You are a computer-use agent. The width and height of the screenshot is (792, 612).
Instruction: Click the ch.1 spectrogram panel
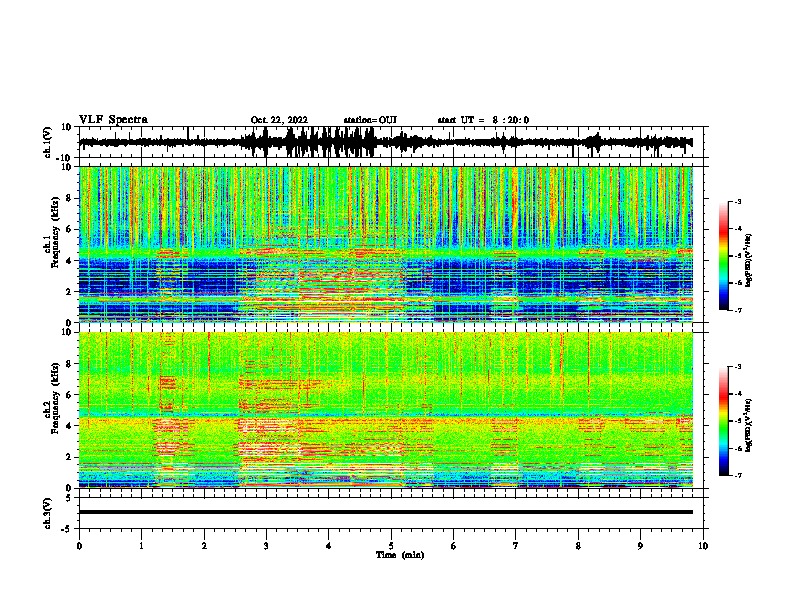tap(386, 244)
